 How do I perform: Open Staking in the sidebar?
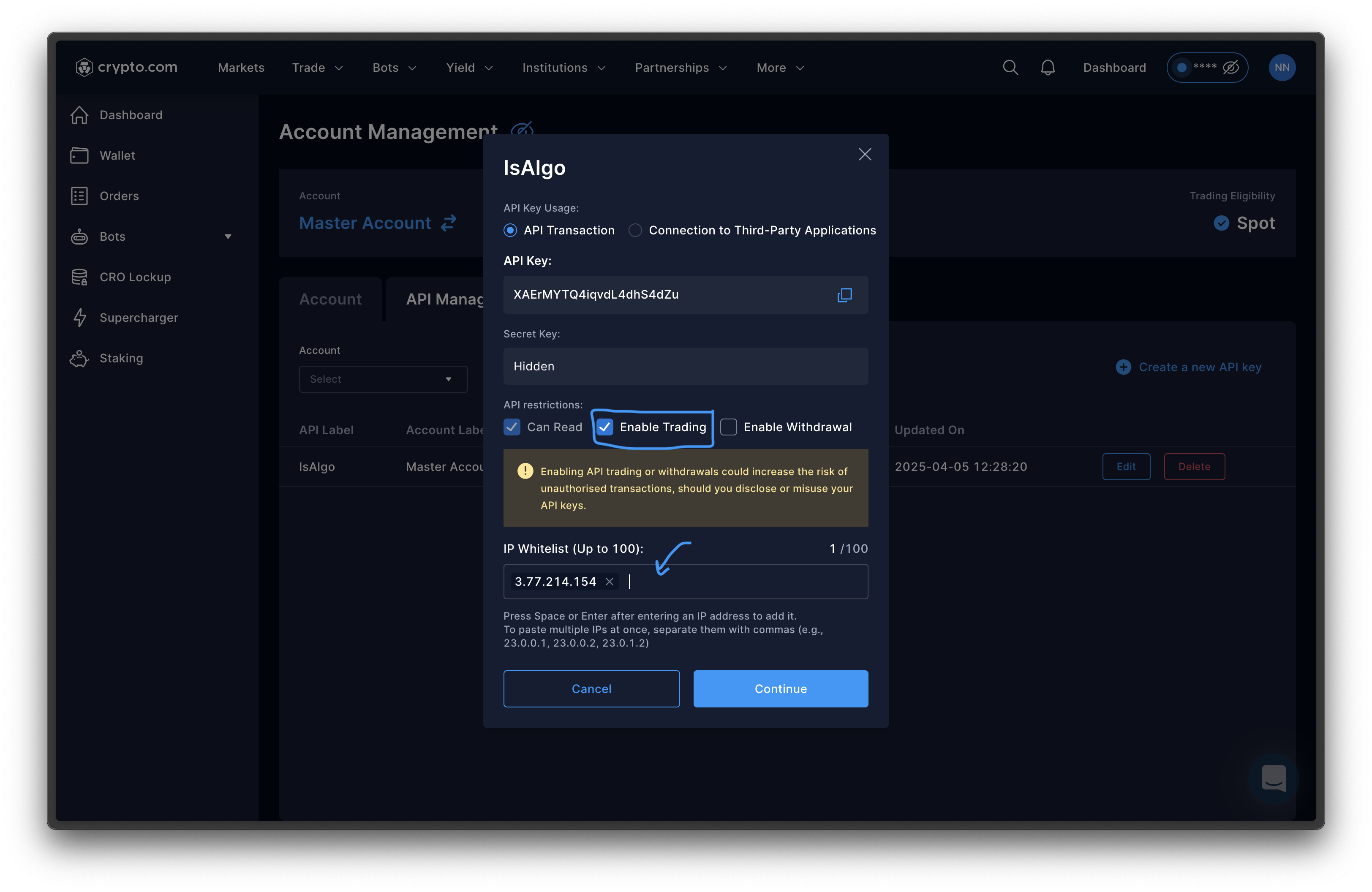click(x=121, y=359)
